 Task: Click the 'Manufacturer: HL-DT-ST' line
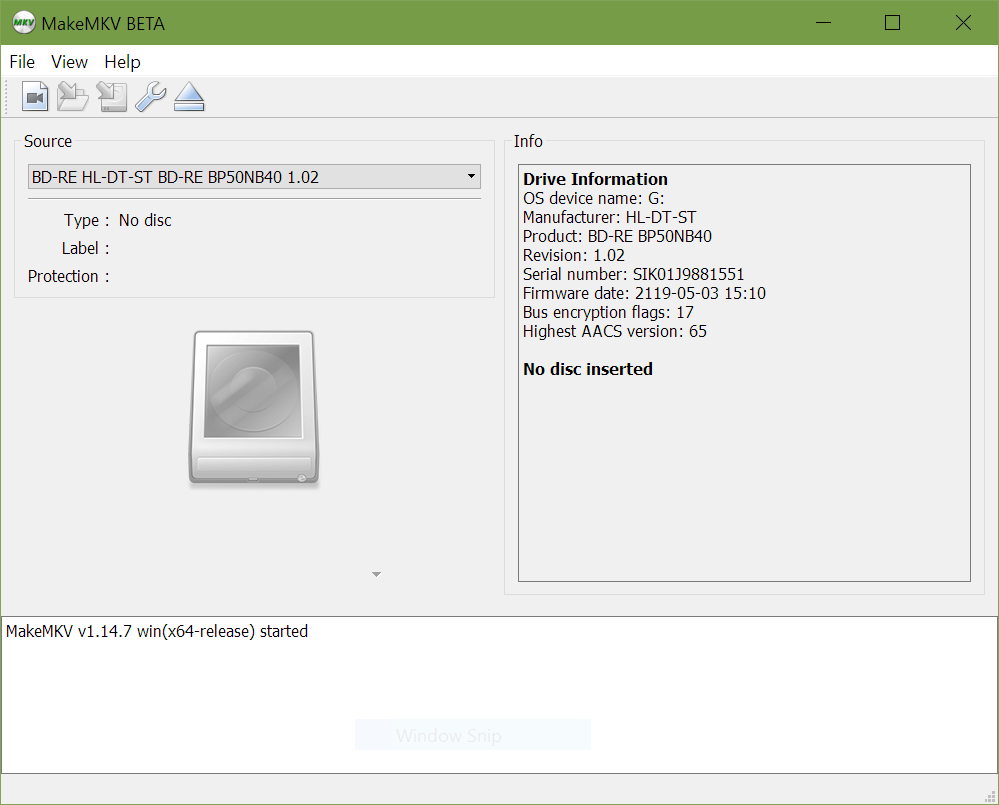point(609,217)
